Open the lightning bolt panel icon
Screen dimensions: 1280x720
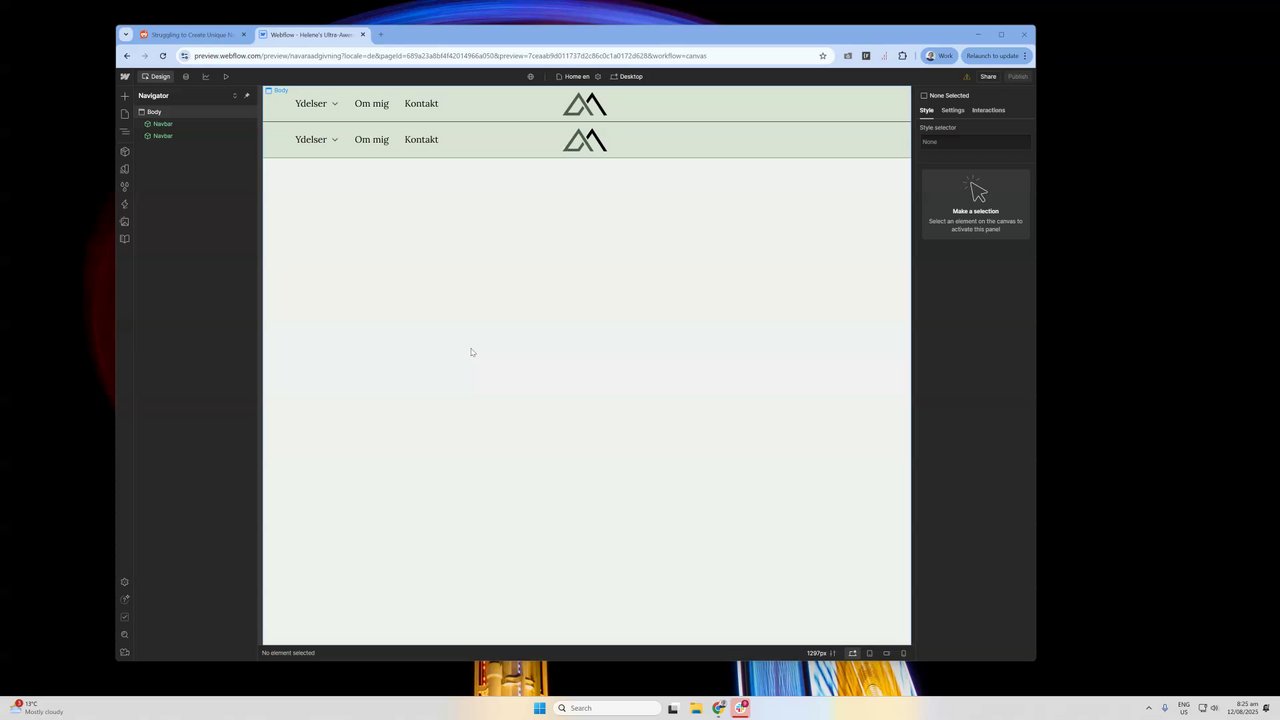[x=124, y=204]
